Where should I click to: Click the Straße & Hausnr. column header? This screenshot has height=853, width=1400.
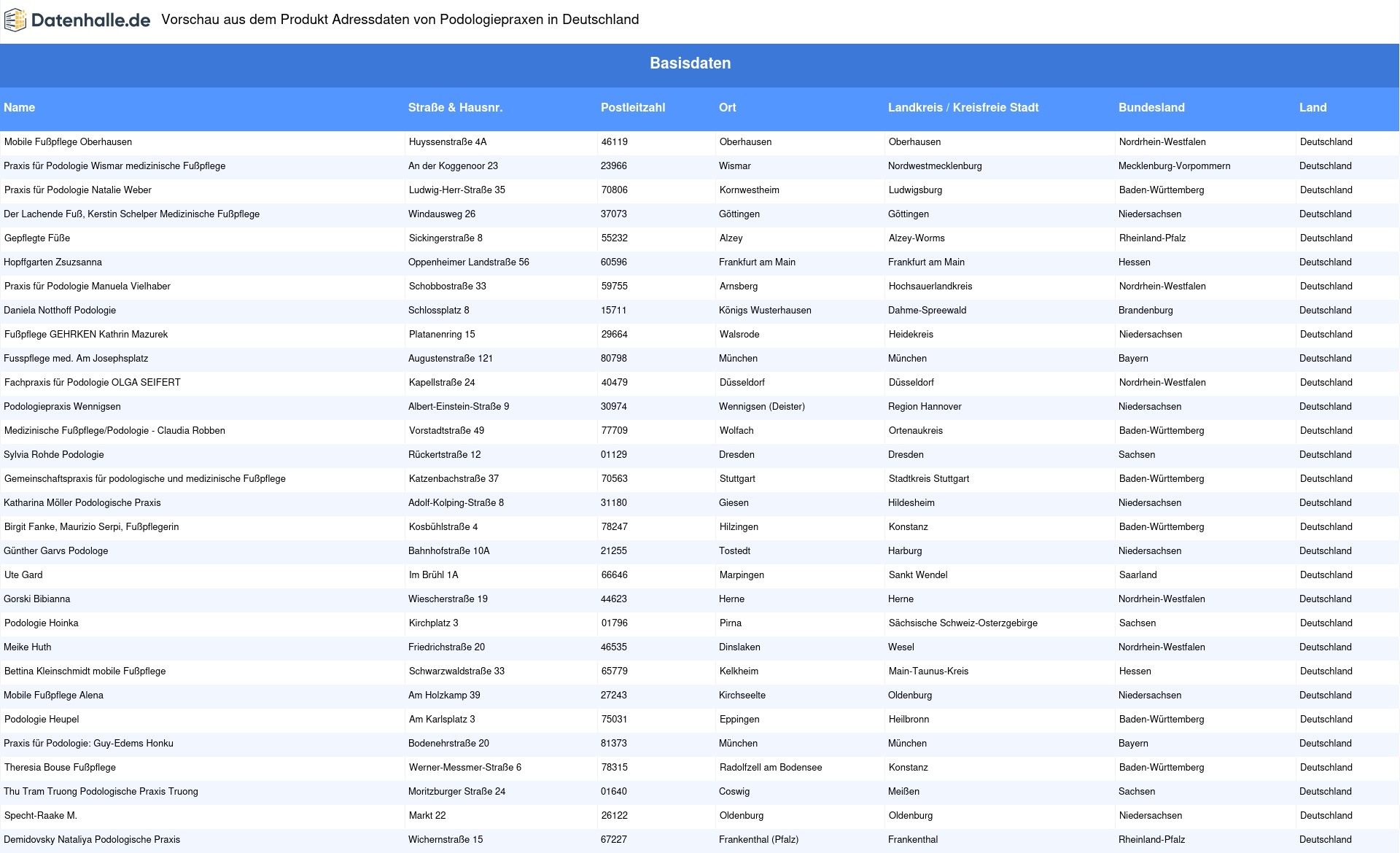[456, 107]
